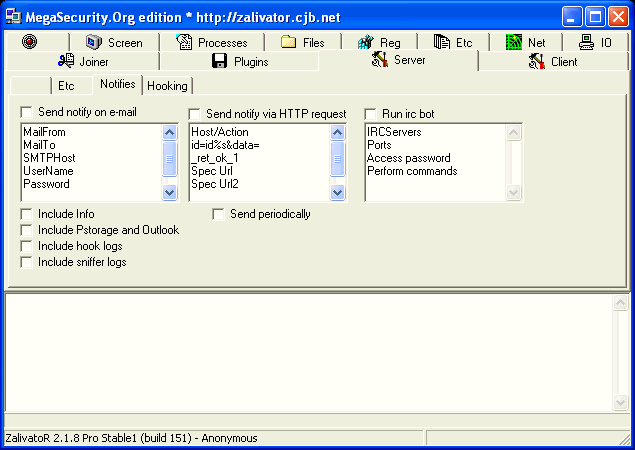The image size is (635, 450).
Task: Toggle the Run irc bot checkbox
Action: (x=371, y=113)
